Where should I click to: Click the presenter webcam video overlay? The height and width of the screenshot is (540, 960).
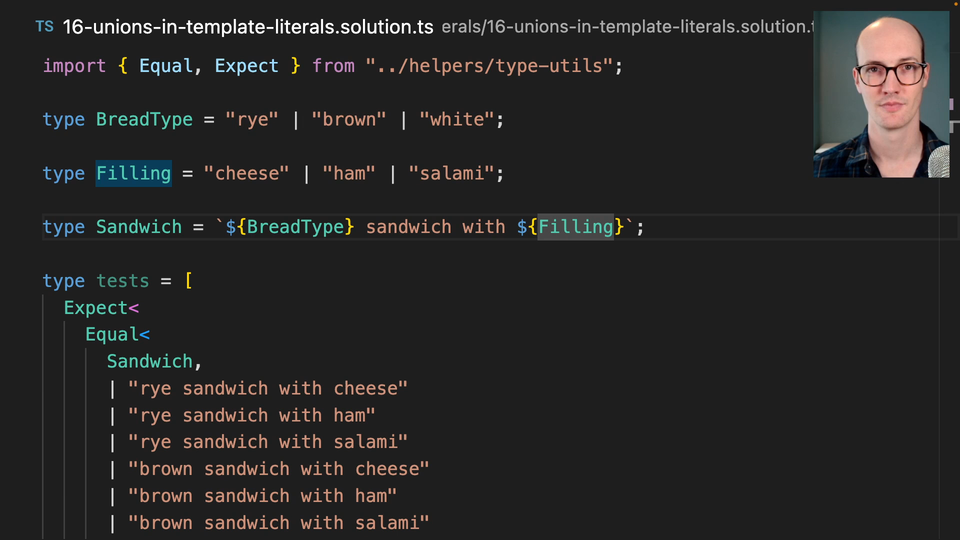tap(881, 94)
